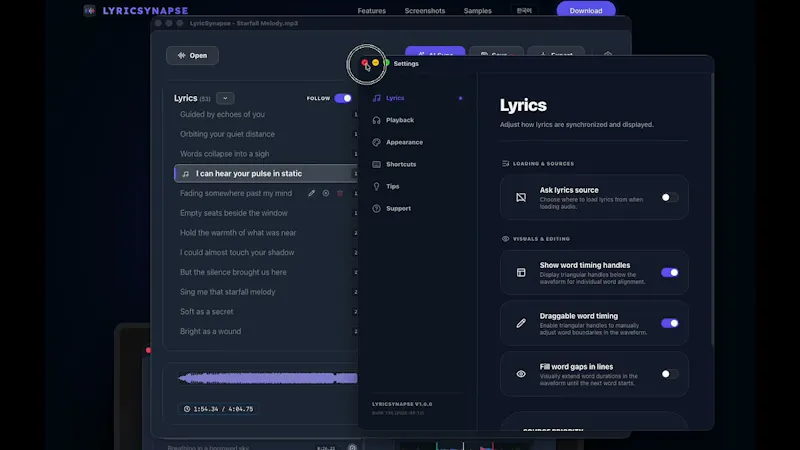Minimize Settings window with yellow button
Screen dimensions: 800x450
tap(376, 63)
